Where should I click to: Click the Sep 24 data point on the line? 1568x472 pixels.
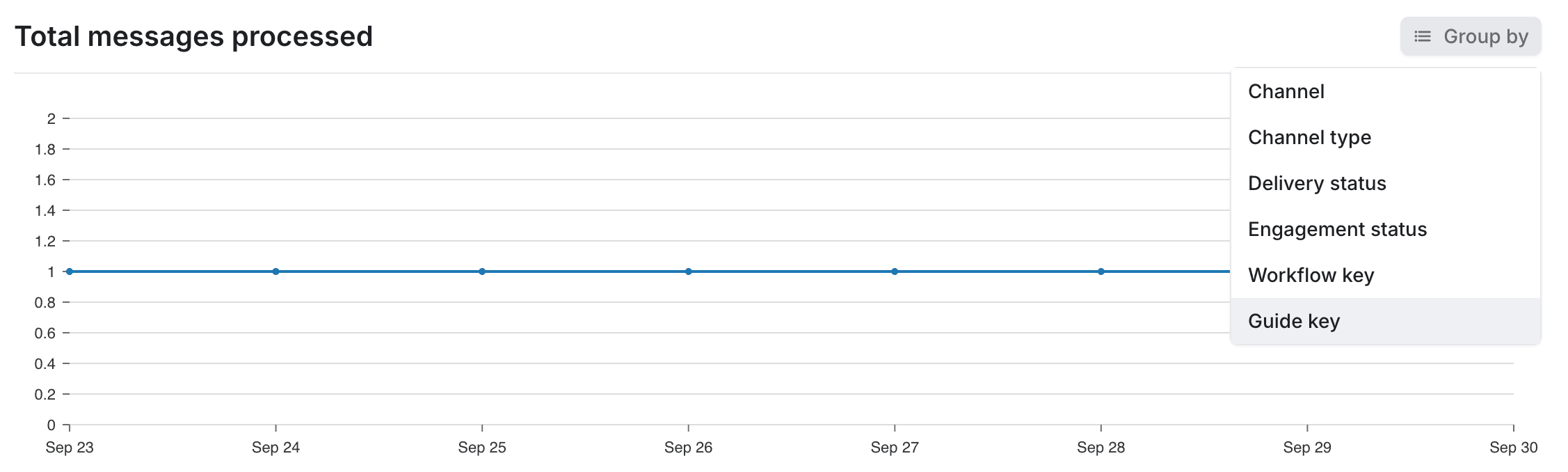(275, 272)
